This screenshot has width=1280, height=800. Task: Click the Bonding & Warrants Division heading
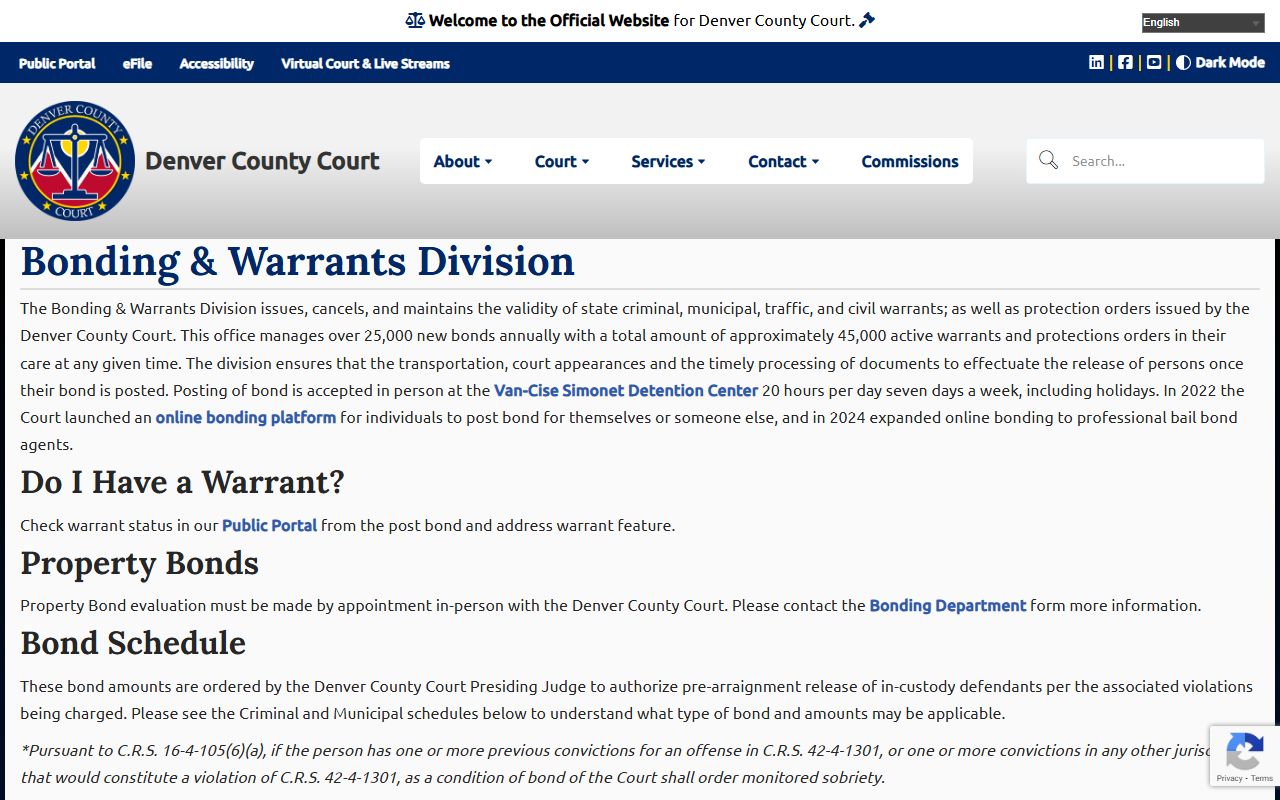[298, 261]
